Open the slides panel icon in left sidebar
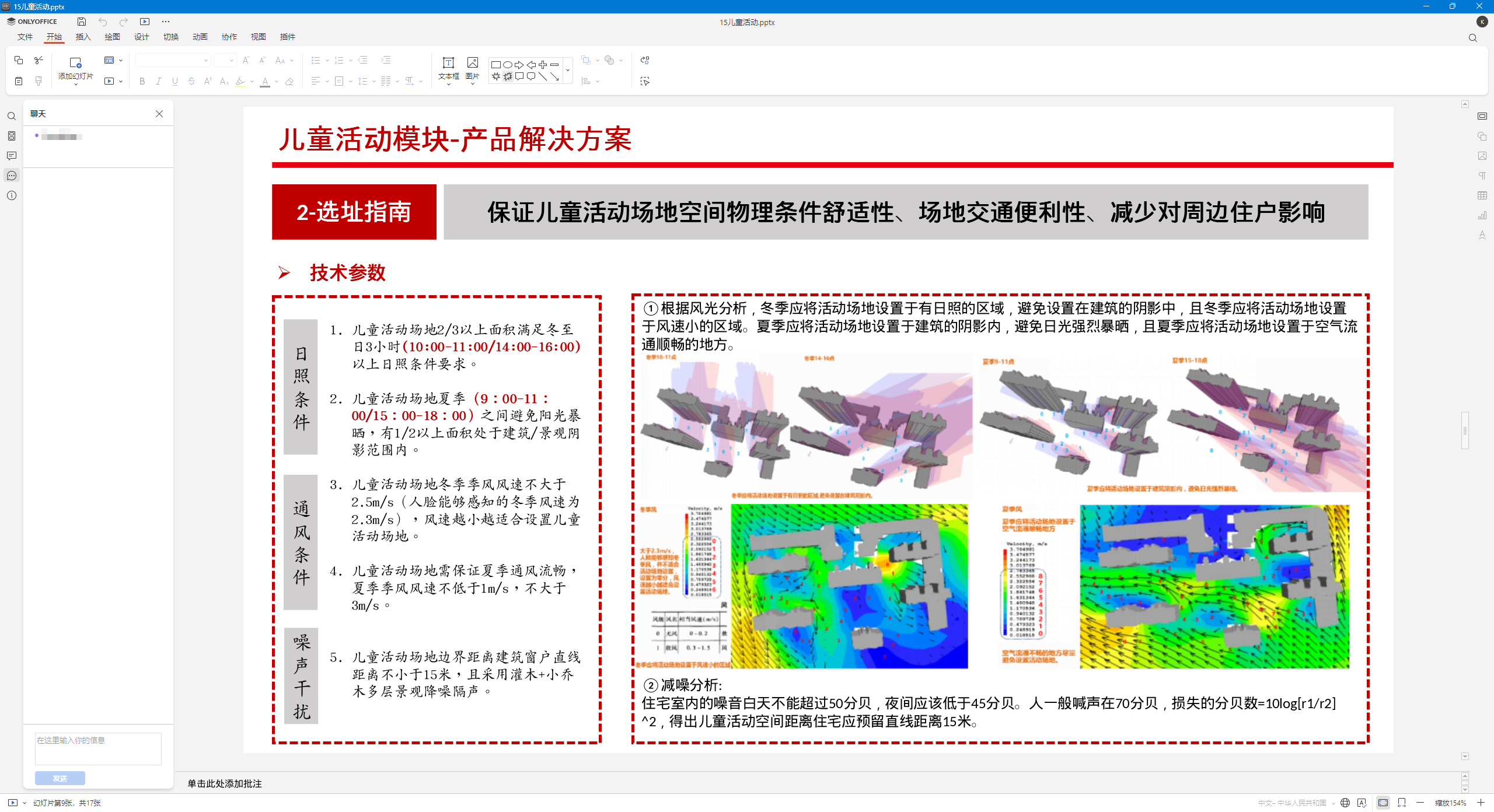 (12, 136)
